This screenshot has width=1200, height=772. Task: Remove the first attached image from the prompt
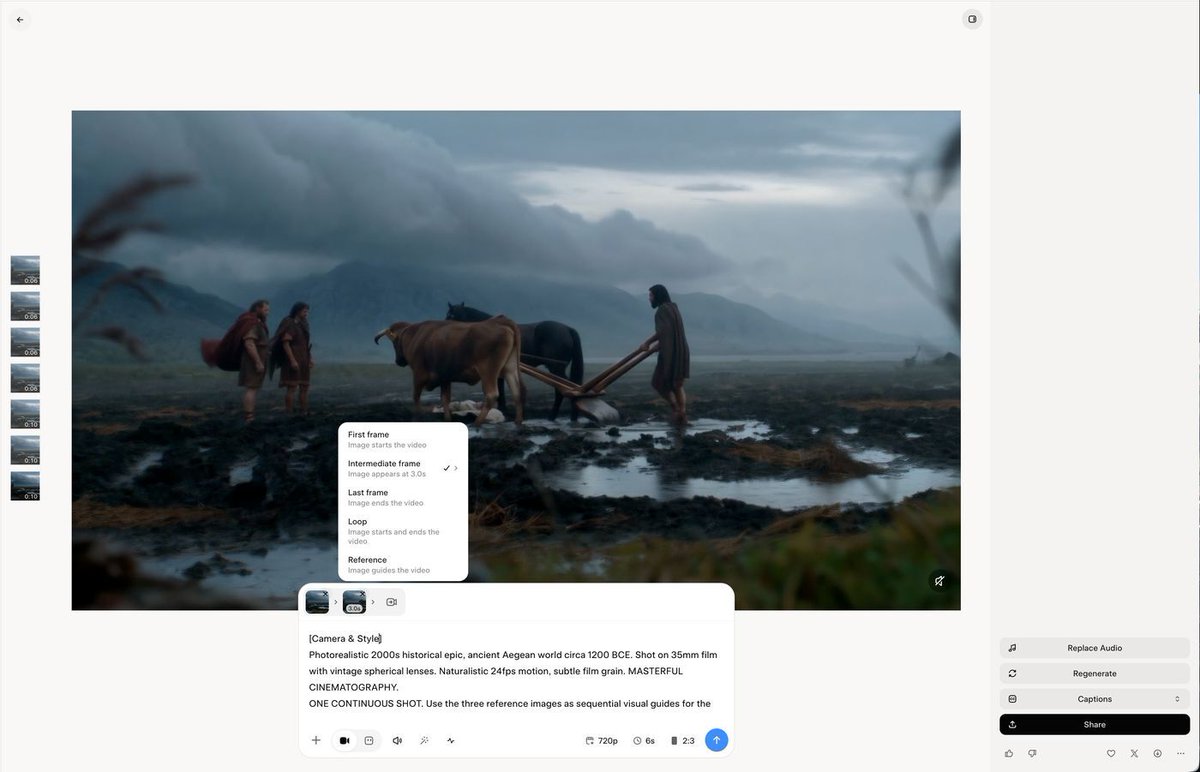click(x=325, y=594)
